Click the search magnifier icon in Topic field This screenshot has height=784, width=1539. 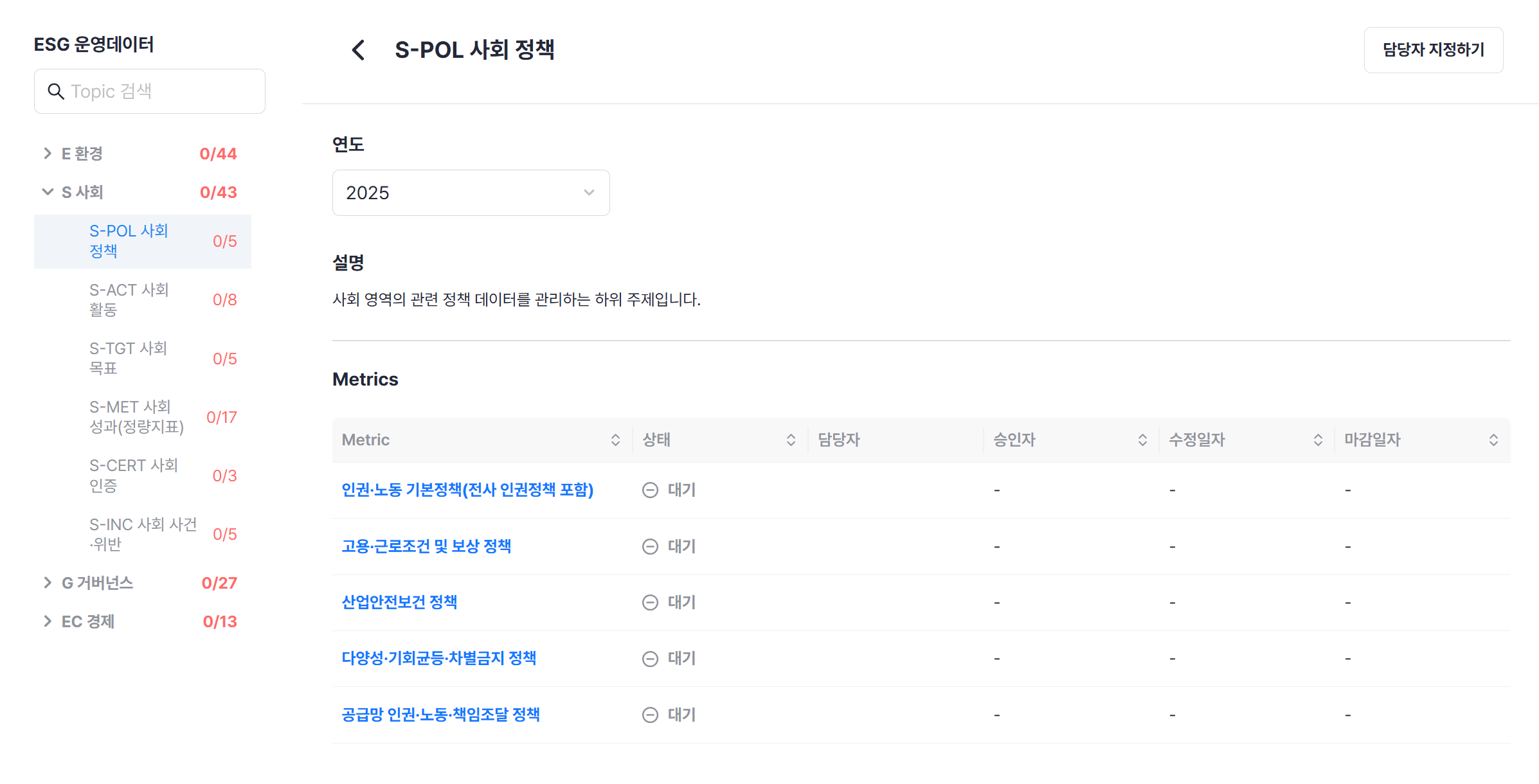point(56,91)
